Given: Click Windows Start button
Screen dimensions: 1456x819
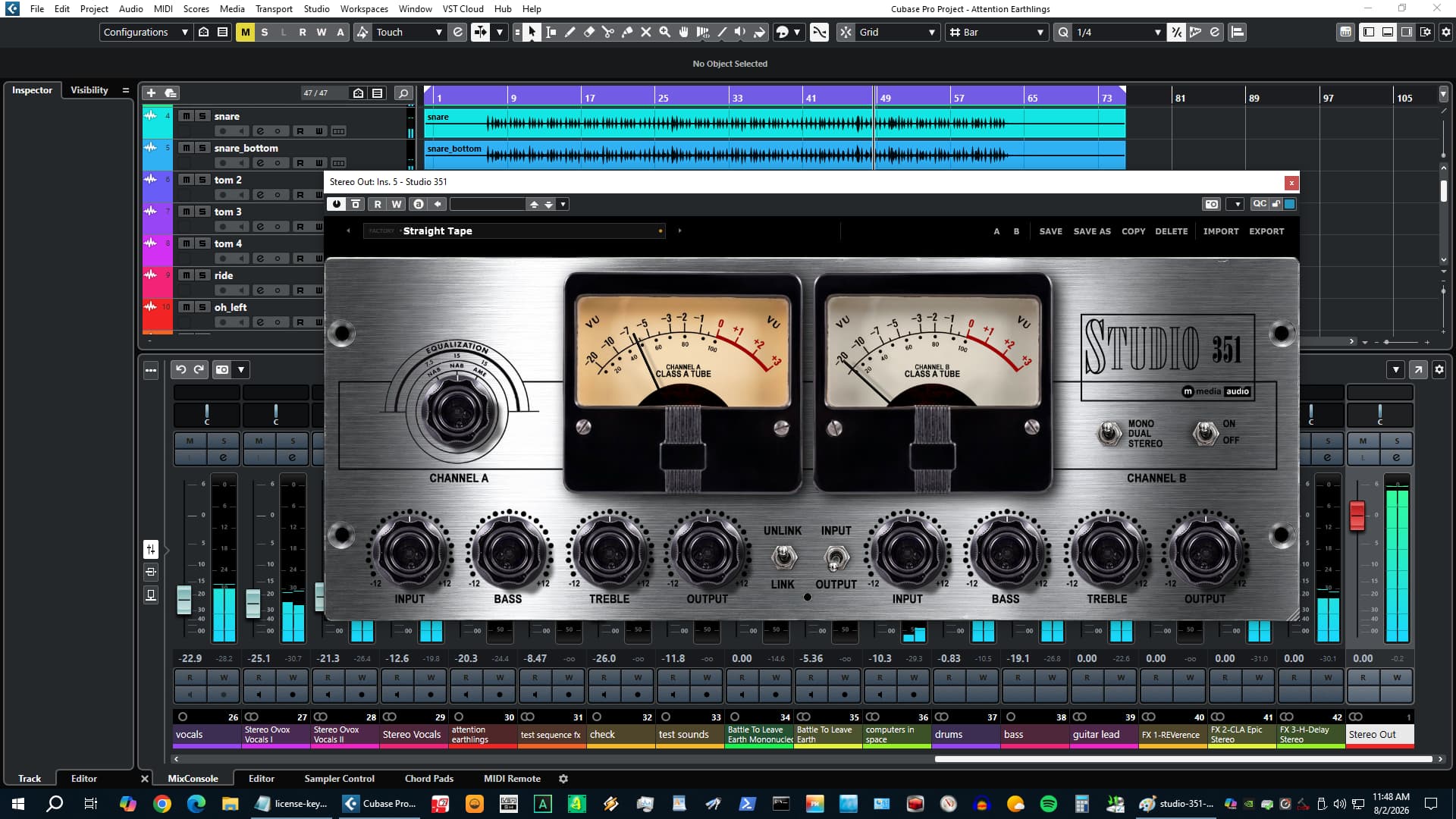Looking at the screenshot, I should (x=18, y=804).
